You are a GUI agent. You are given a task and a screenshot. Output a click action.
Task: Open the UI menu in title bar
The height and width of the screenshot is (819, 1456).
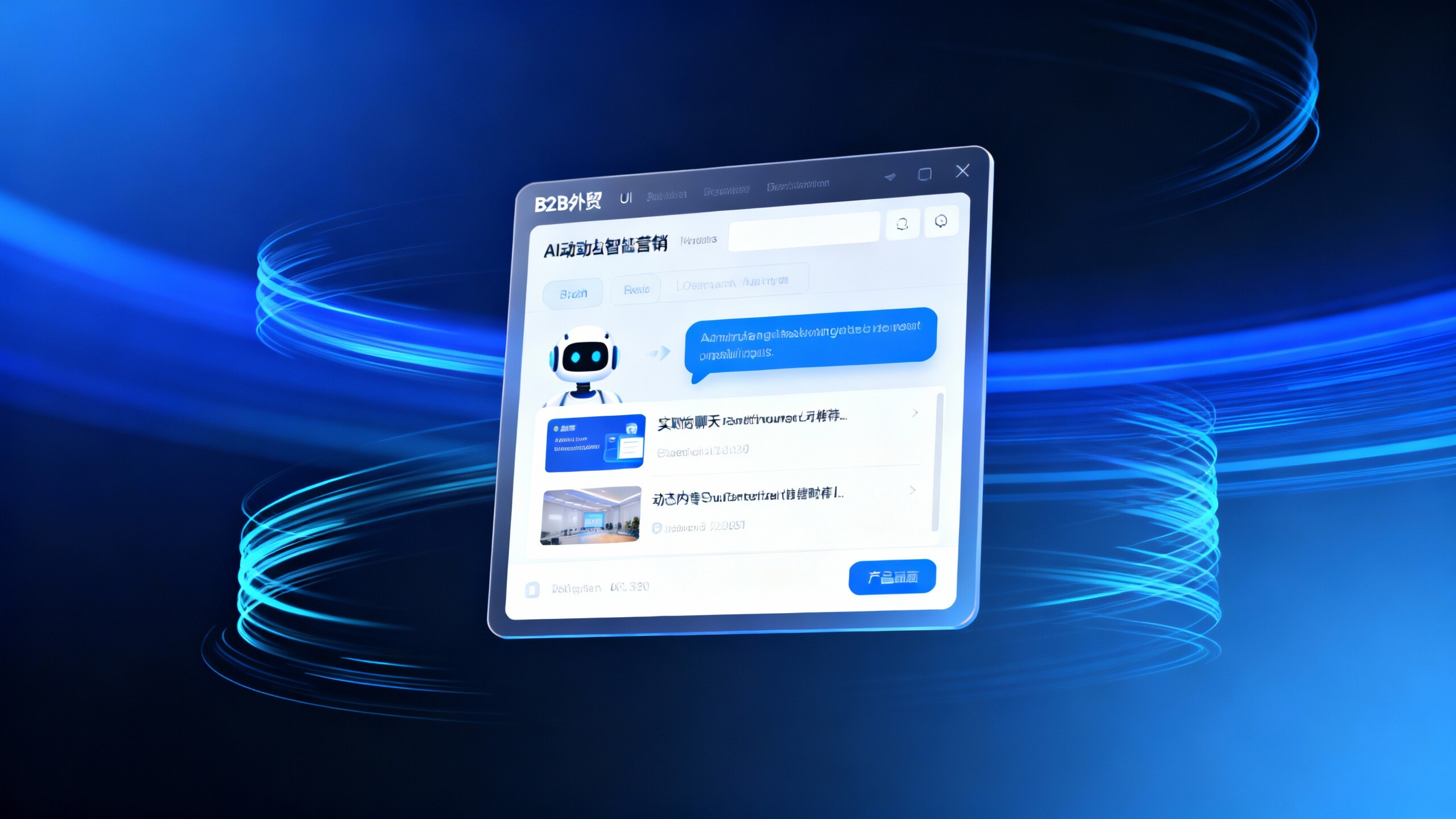(x=626, y=198)
